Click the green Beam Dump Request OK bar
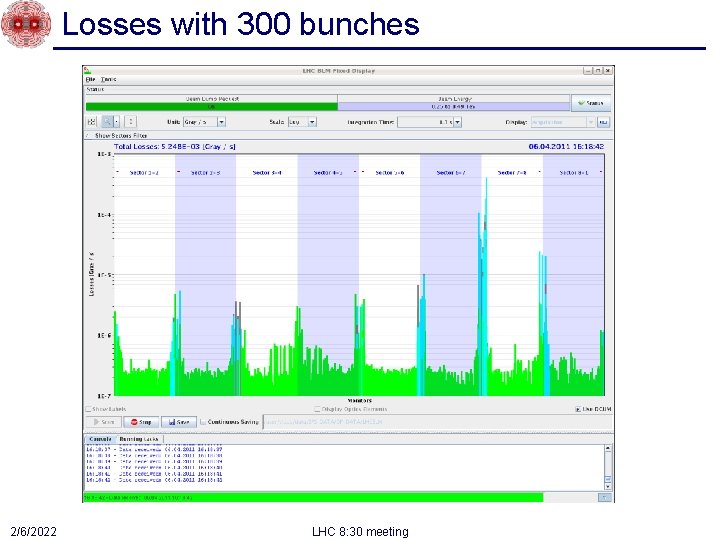The width and height of the screenshot is (720, 540). (x=212, y=107)
